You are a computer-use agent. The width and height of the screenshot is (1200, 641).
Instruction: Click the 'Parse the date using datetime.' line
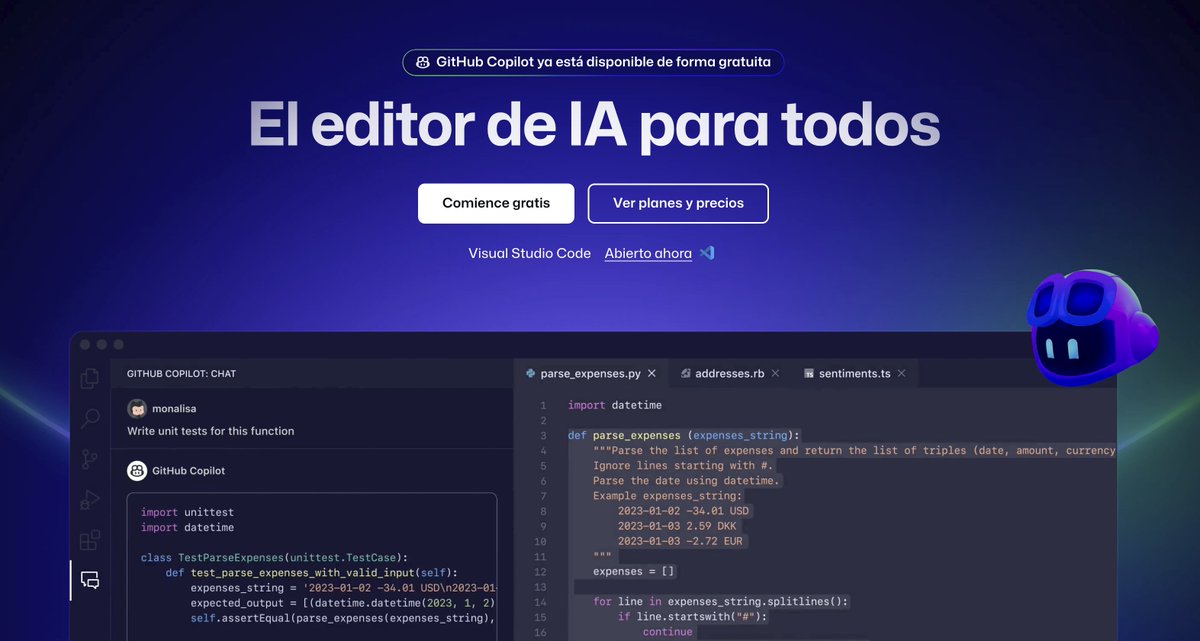click(x=686, y=480)
